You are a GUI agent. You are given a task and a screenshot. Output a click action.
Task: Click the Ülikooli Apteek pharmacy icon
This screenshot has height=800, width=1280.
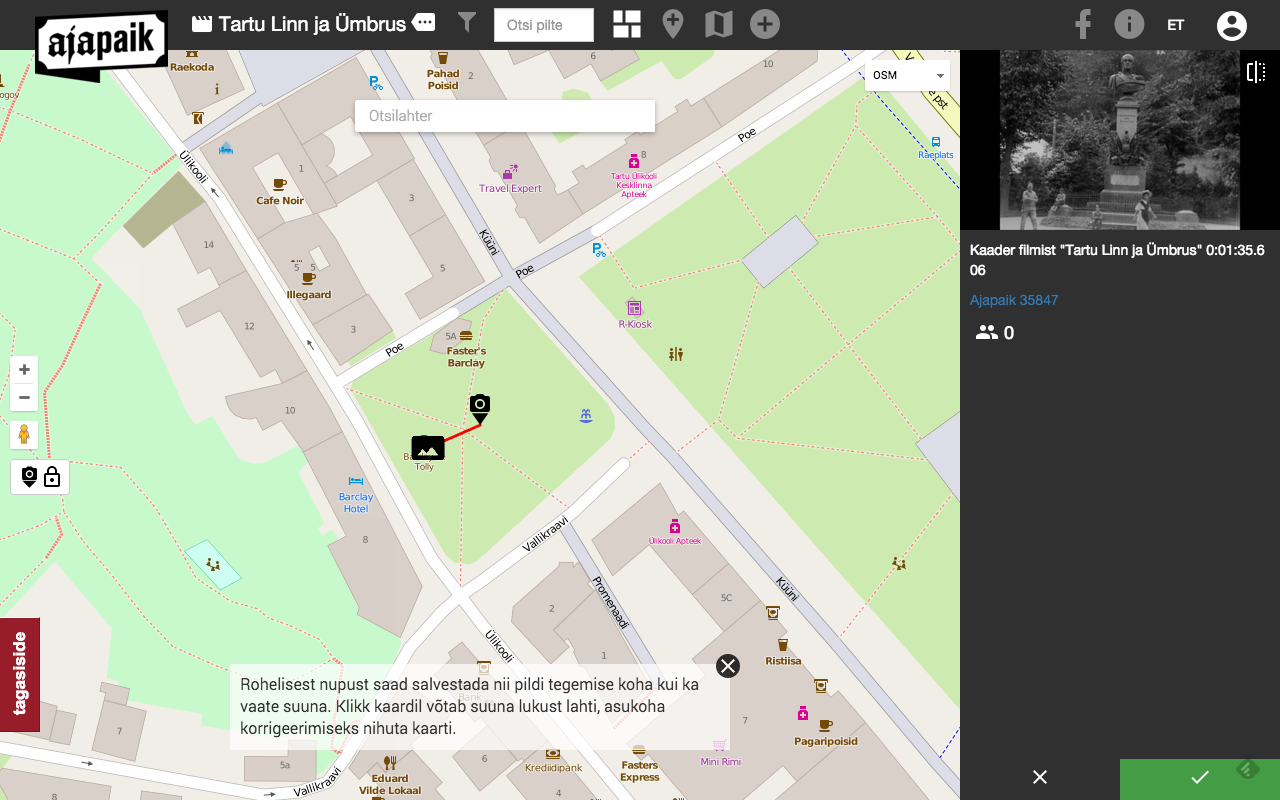click(x=675, y=526)
